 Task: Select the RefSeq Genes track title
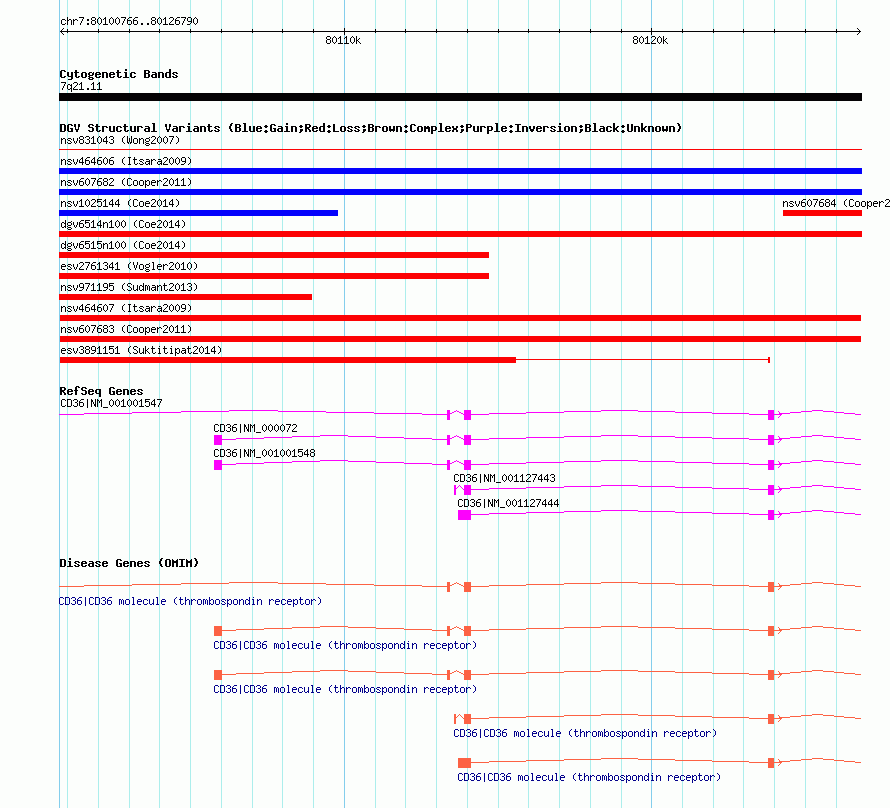(101, 391)
